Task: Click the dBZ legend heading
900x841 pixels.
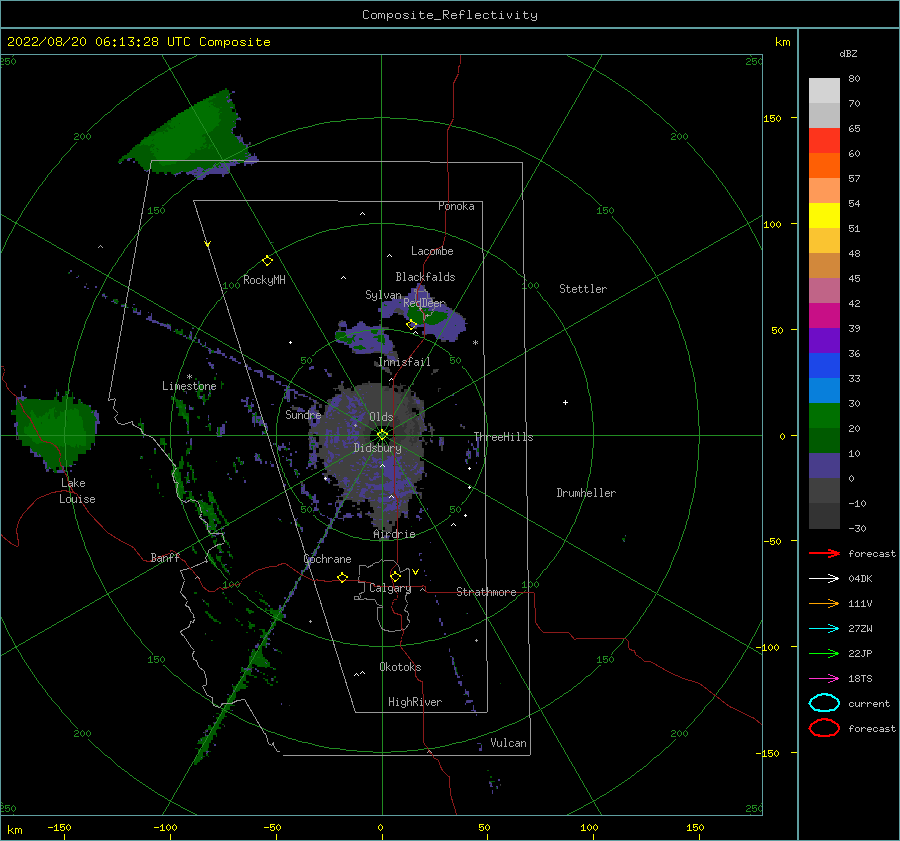Action: (x=848, y=53)
